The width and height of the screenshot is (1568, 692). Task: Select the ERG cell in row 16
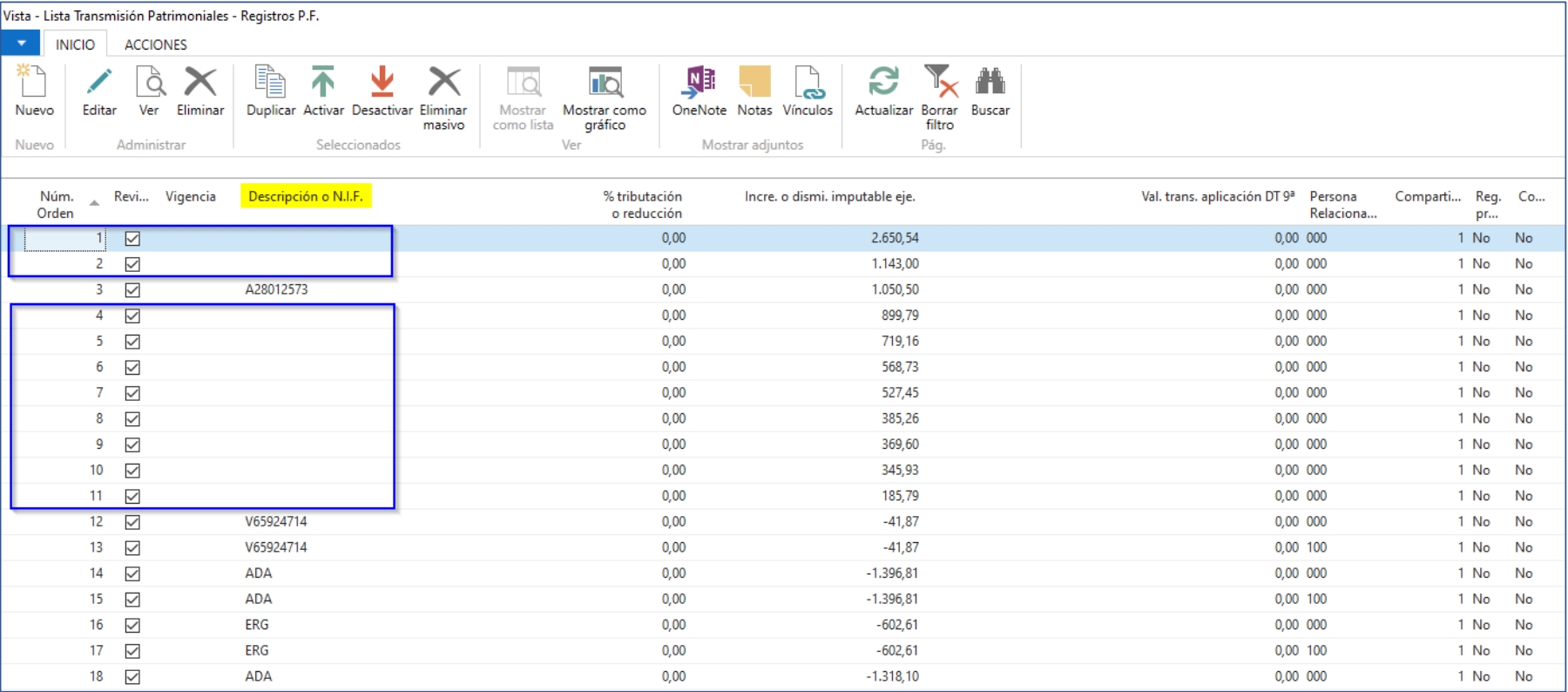257,624
